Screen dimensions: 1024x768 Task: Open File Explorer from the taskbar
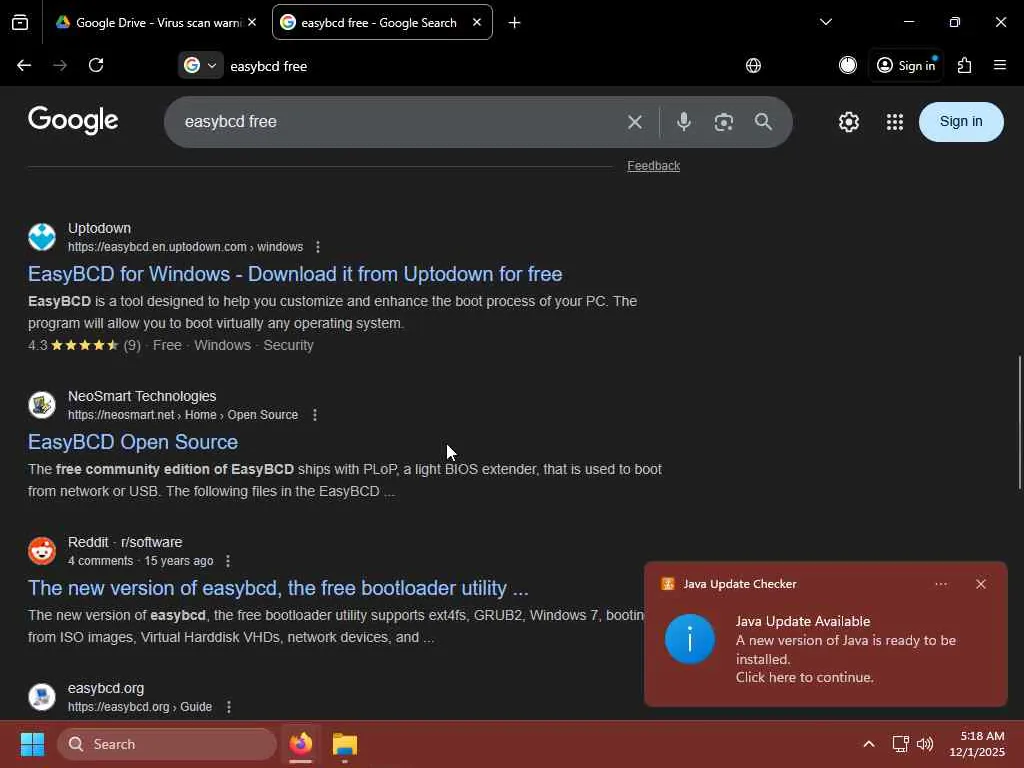tap(345, 744)
